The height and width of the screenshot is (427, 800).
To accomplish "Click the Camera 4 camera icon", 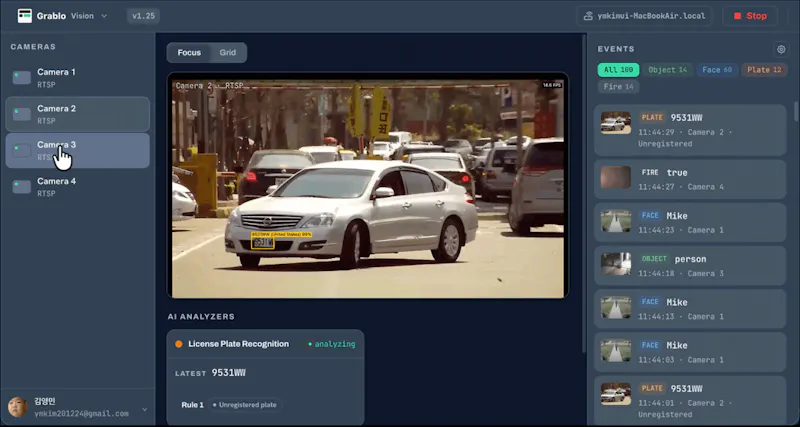I will [x=22, y=187].
